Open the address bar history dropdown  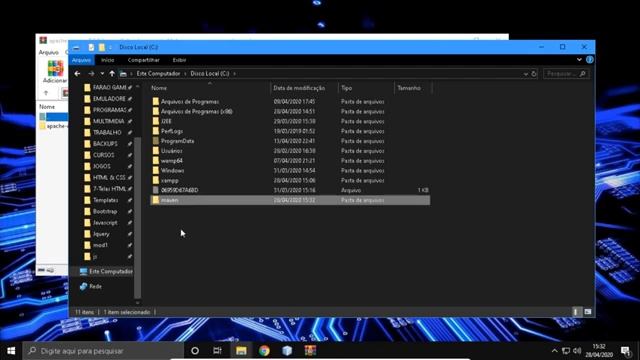click(x=526, y=74)
